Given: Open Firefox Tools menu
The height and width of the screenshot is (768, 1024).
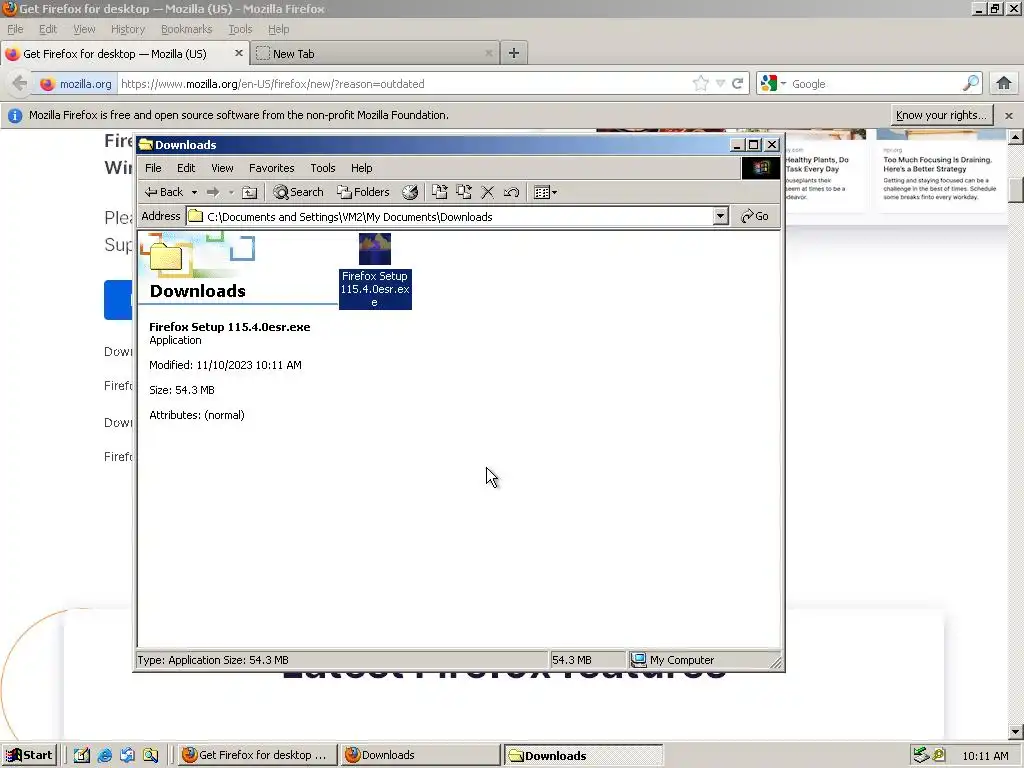Looking at the screenshot, I should pyautogui.click(x=240, y=29).
